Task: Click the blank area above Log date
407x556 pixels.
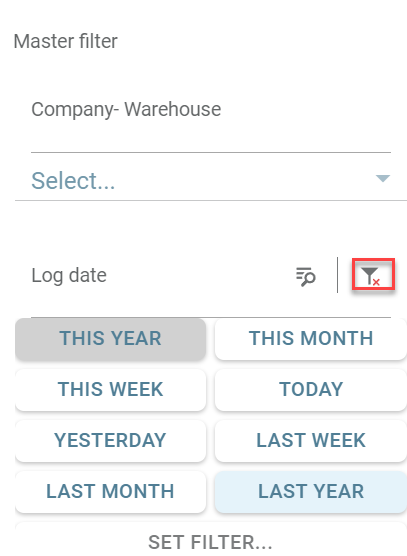Action: (211, 229)
